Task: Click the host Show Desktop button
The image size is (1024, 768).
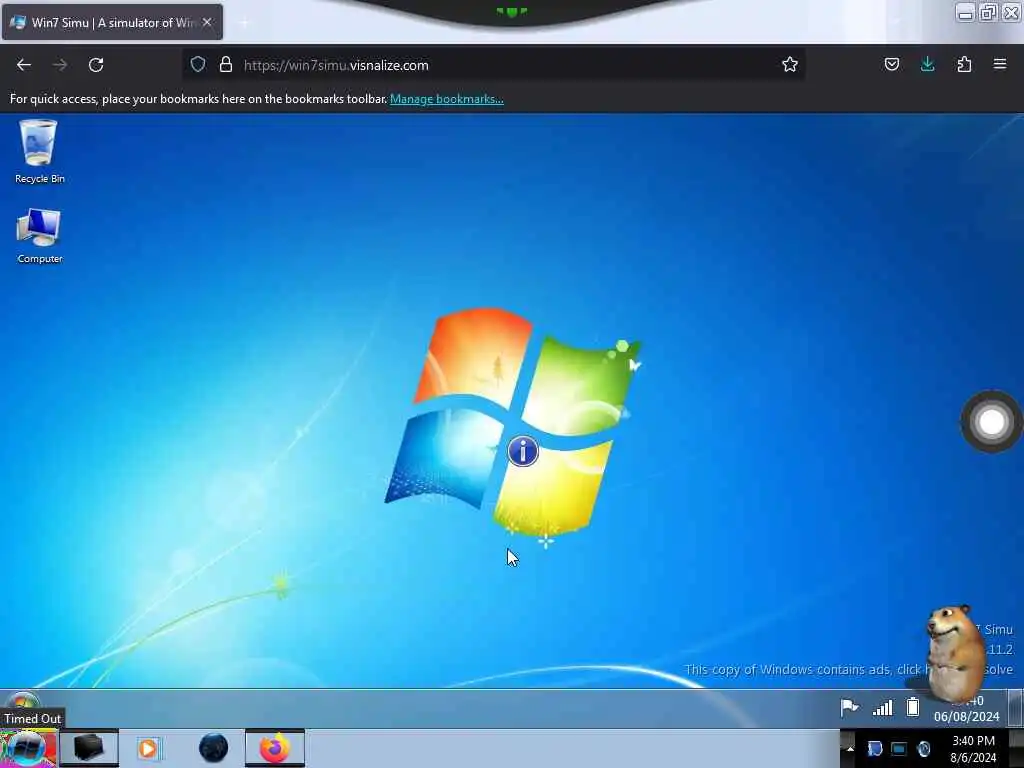Action: 1016,748
